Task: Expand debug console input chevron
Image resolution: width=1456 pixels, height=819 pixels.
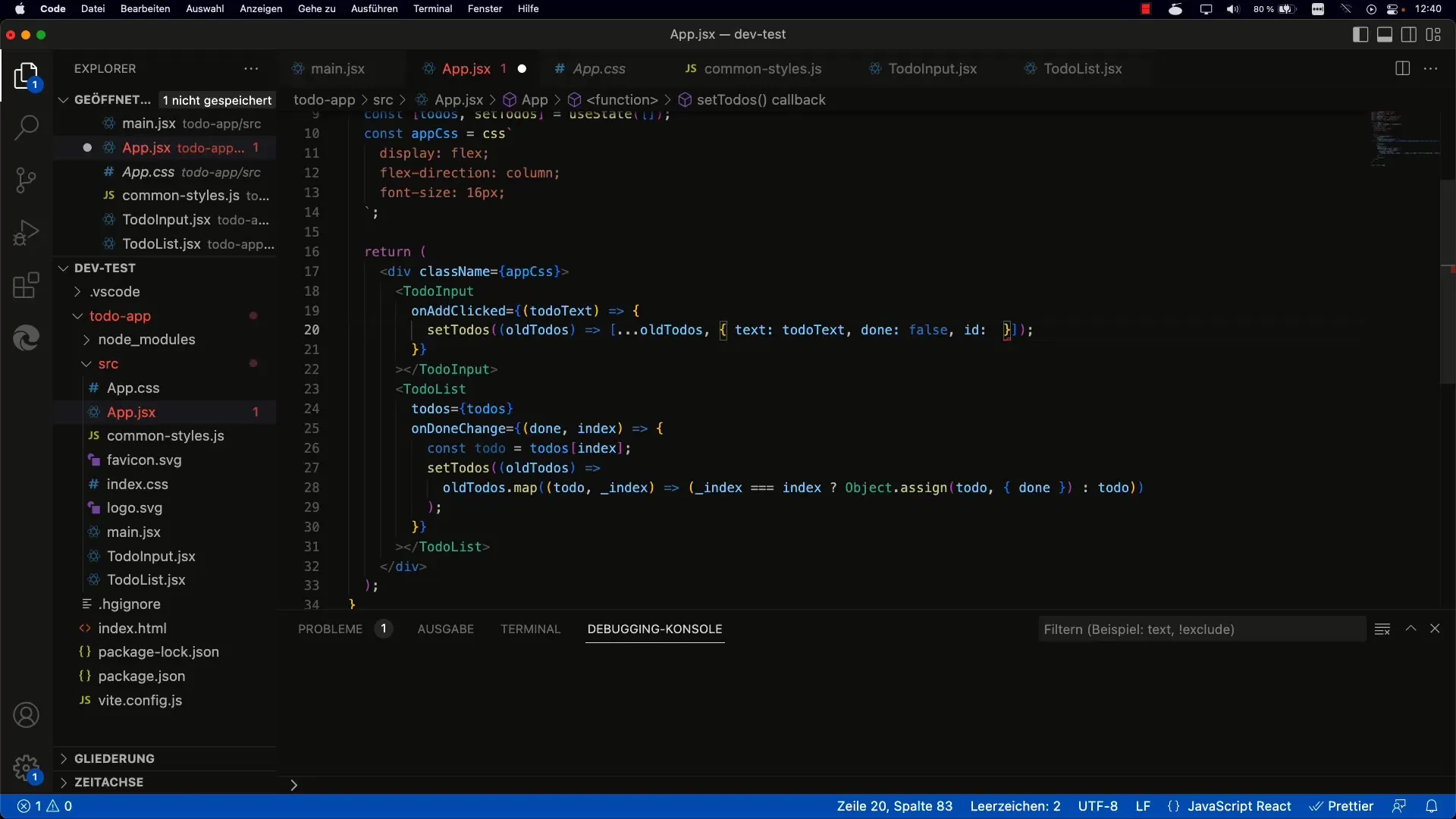Action: click(293, 785)
